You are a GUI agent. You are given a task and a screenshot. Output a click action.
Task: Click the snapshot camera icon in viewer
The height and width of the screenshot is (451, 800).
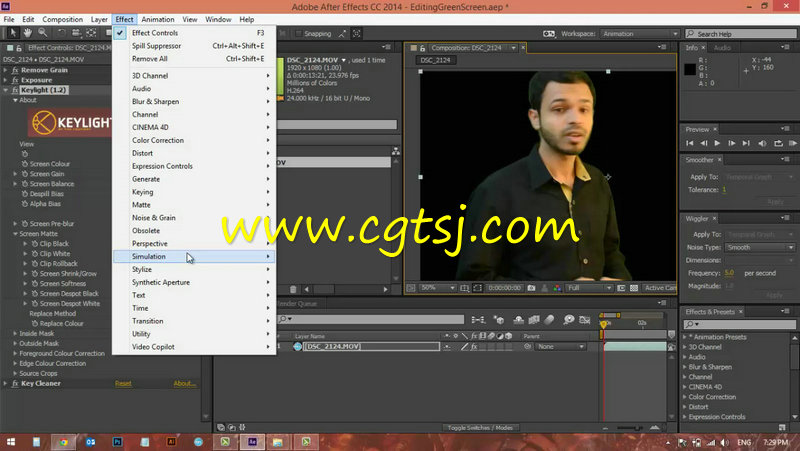pos(531,288)
